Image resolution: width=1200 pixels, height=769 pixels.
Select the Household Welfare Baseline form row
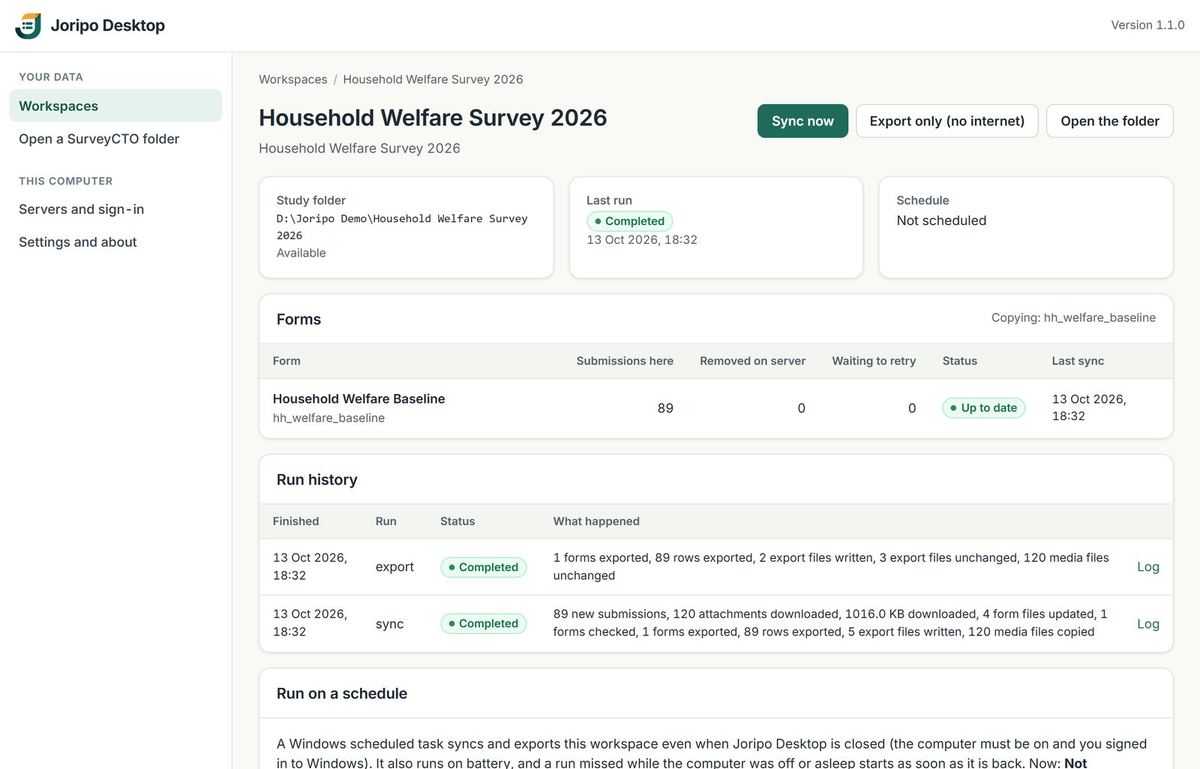(716, 408)
